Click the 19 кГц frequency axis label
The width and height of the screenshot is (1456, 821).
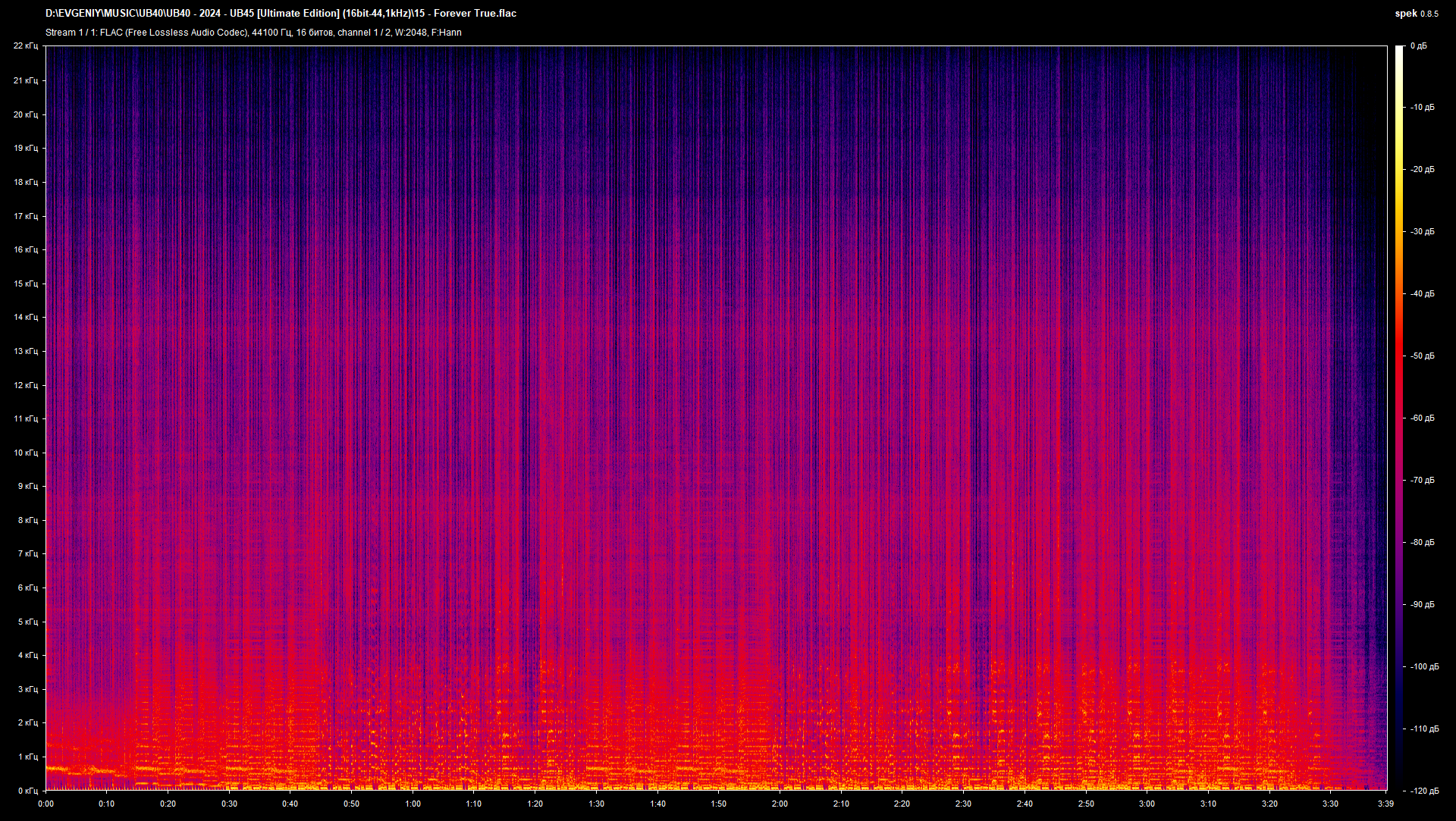(x=25, y=148)
